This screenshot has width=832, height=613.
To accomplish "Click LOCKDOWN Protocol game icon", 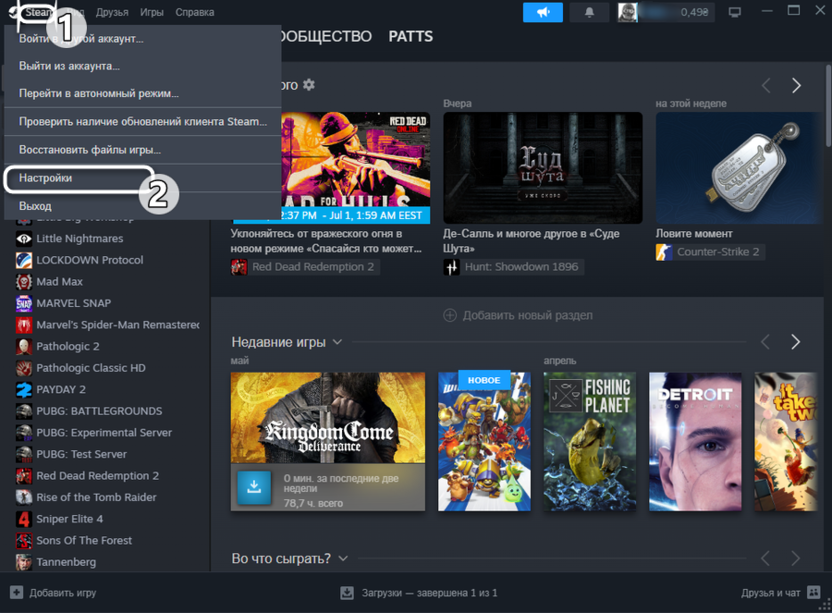I will pyautogui.click(x=24, y=260).
